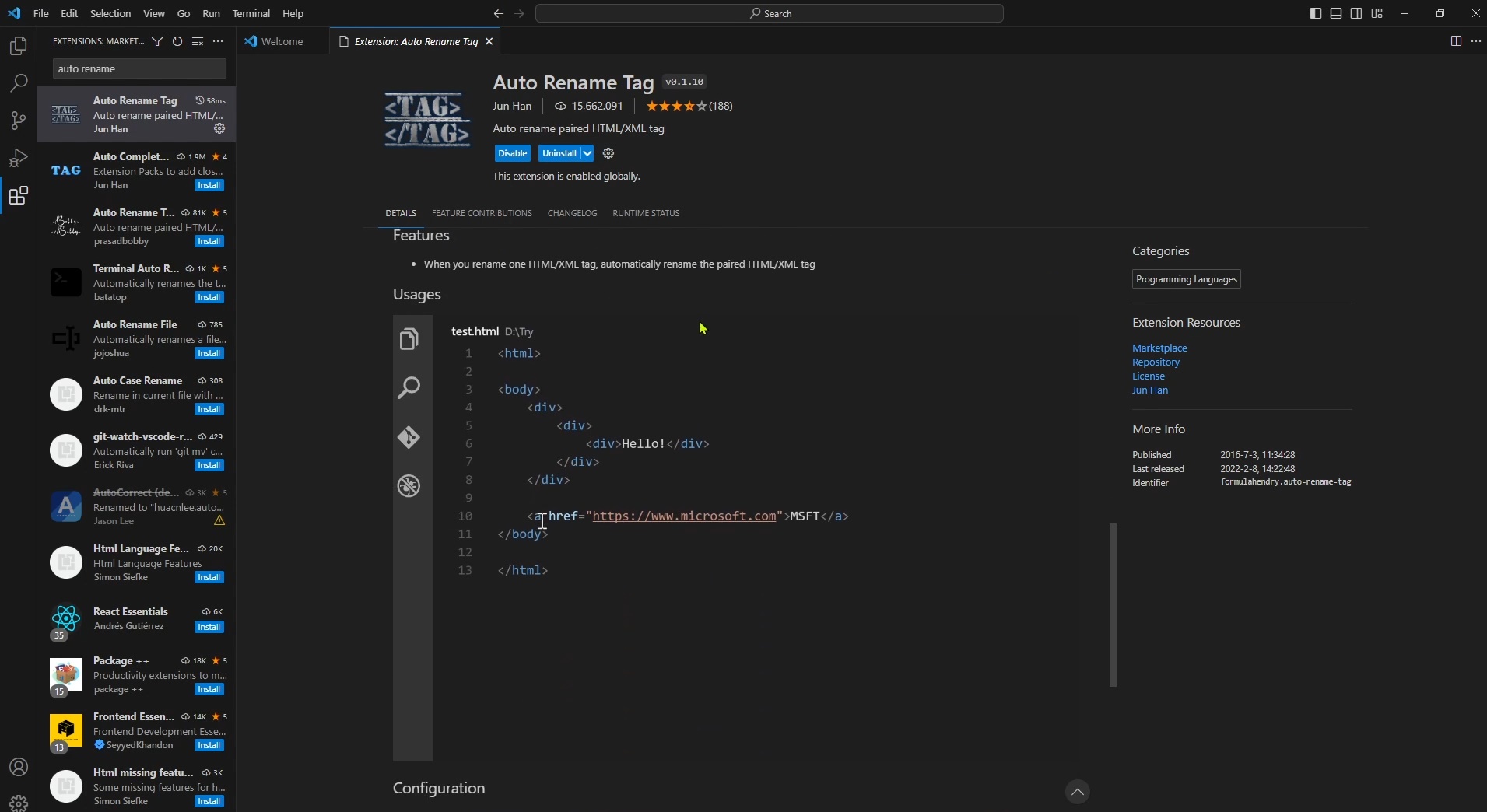
Task: Focus the extensions search box
Action: coord(139,68)
